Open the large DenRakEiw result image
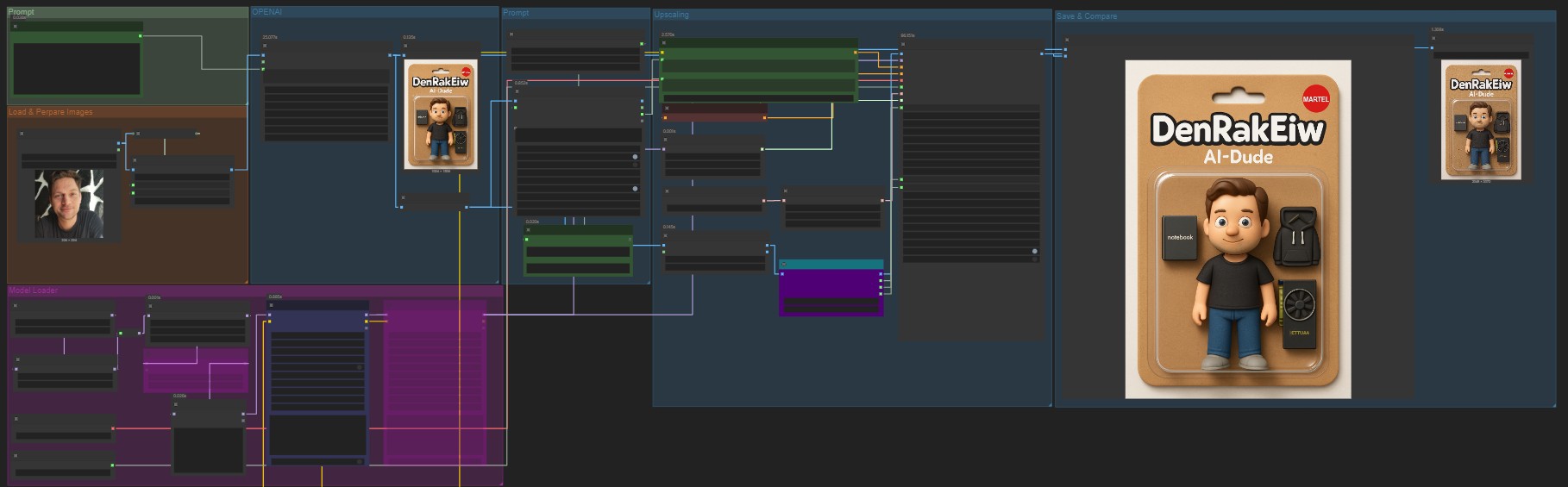The height and width of the screenshot is (487, 1568). (x=1238, y=229)
